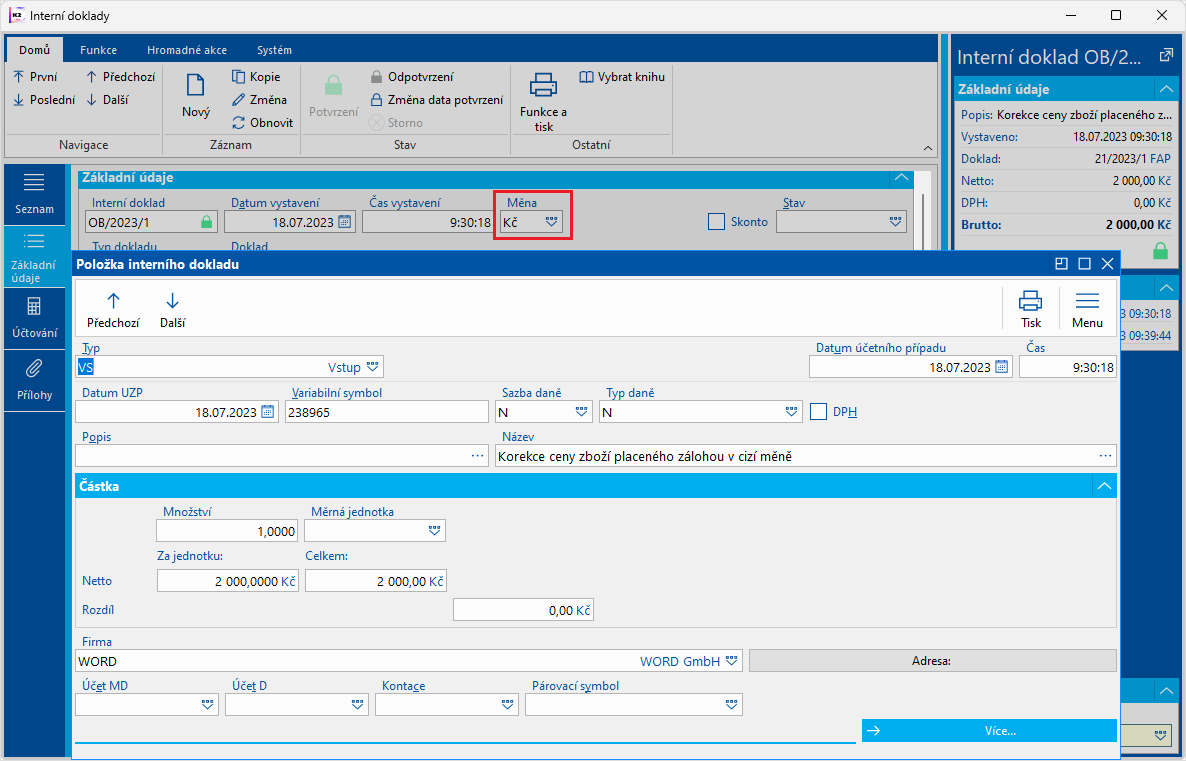The height and width of the screenshot is (761, 1186).
Task: Switch to Domů ribbon tab
Action: point(35,50)
